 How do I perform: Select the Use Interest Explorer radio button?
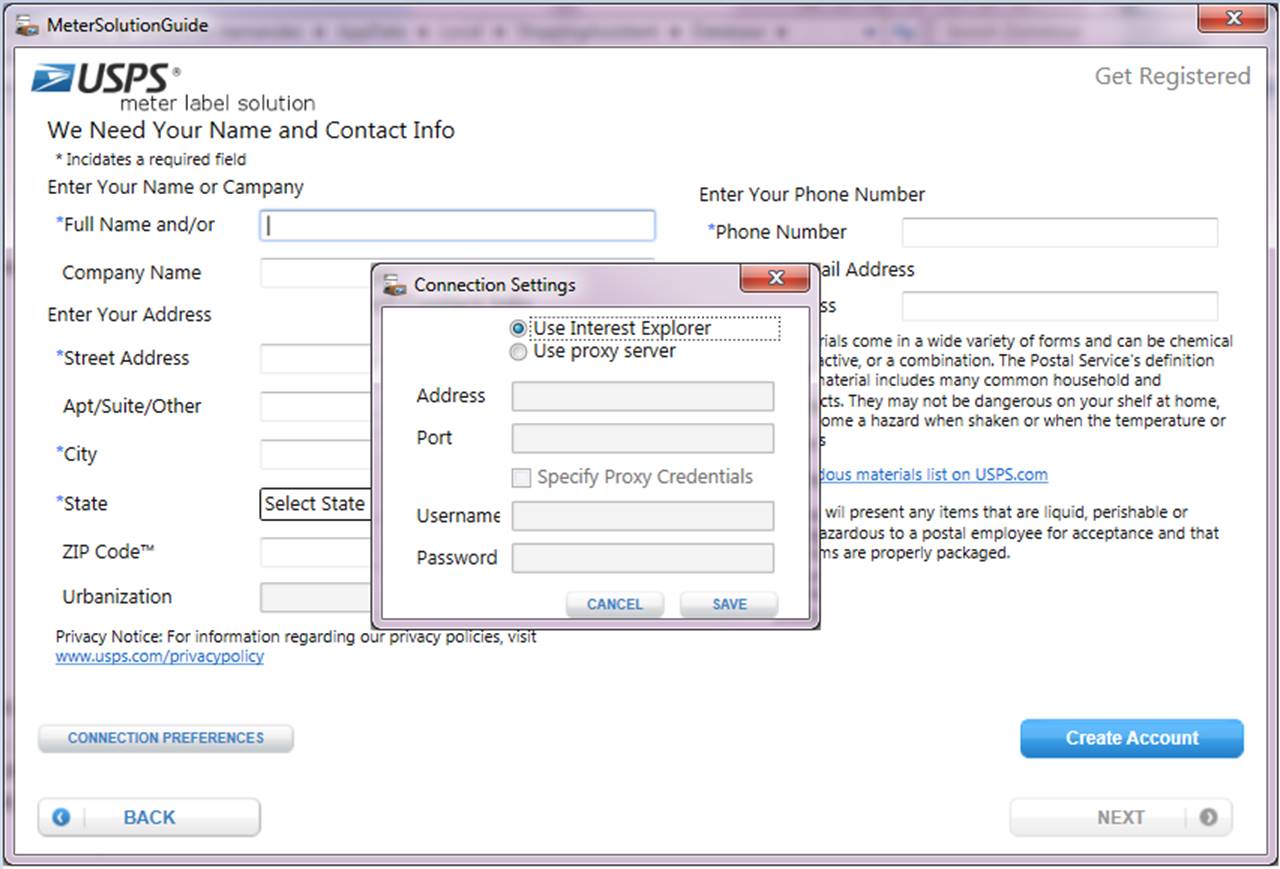tap(518, 328)
